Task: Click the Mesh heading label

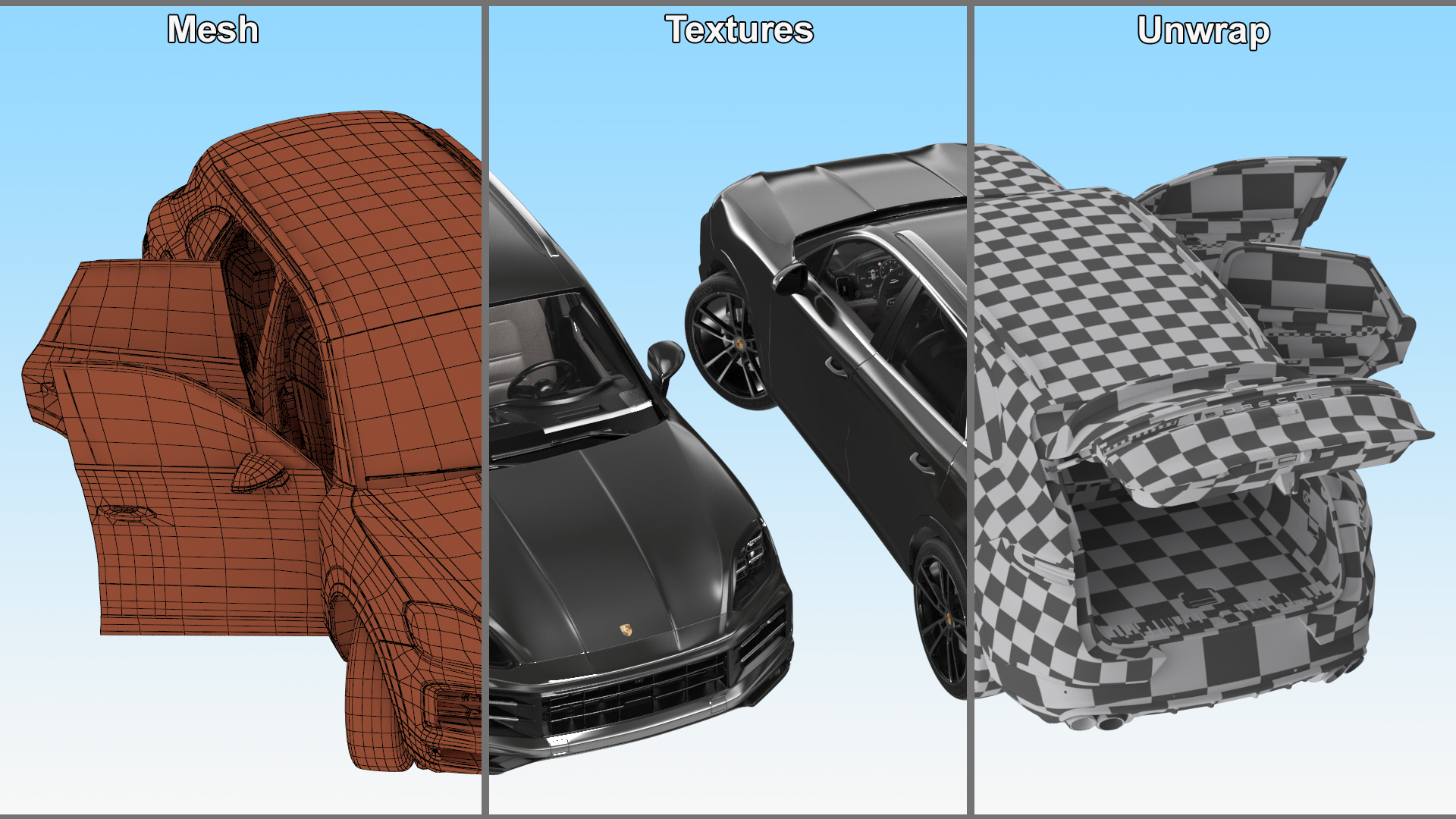Action: (x=213, y=30)
